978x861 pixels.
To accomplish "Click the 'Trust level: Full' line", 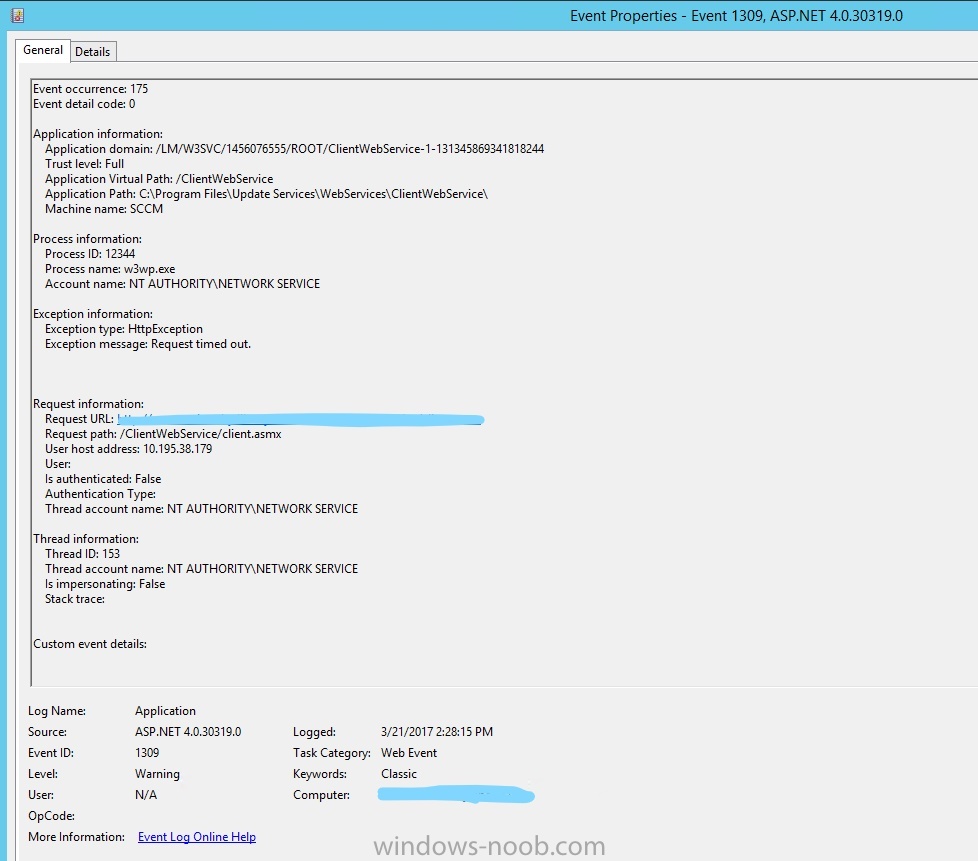I will 84,163.
